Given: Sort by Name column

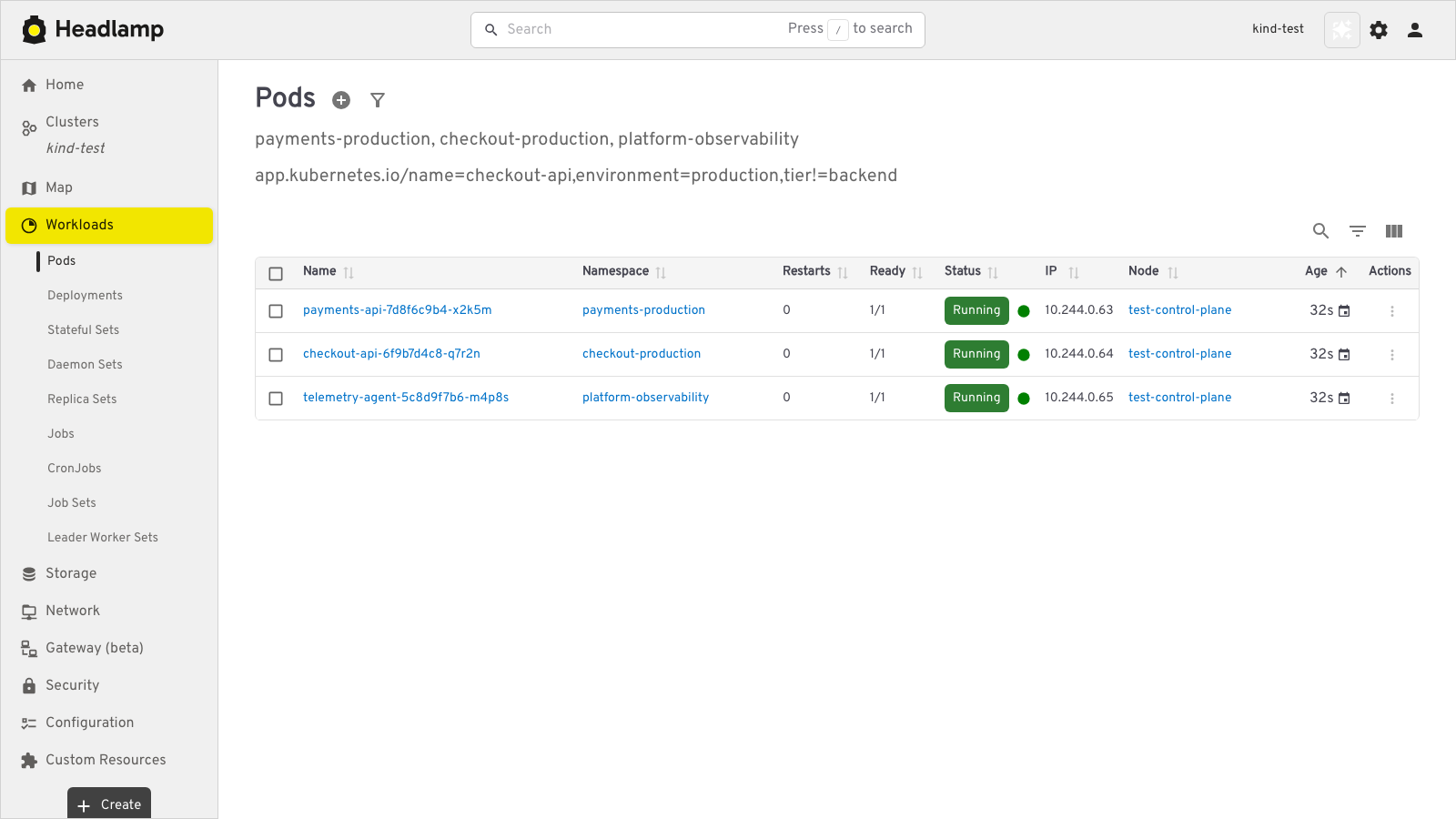Looking at the screenshot, I should [349, 272].
